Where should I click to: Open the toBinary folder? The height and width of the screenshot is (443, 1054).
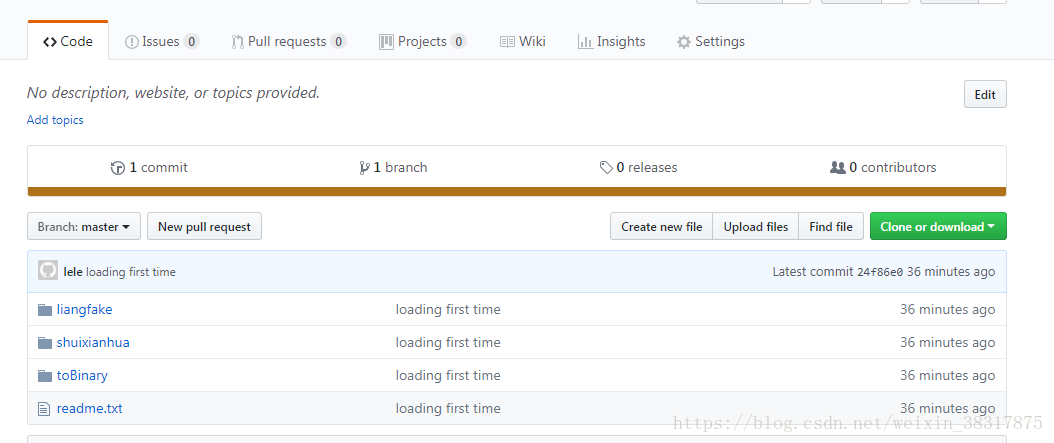(x=82, y=375)
